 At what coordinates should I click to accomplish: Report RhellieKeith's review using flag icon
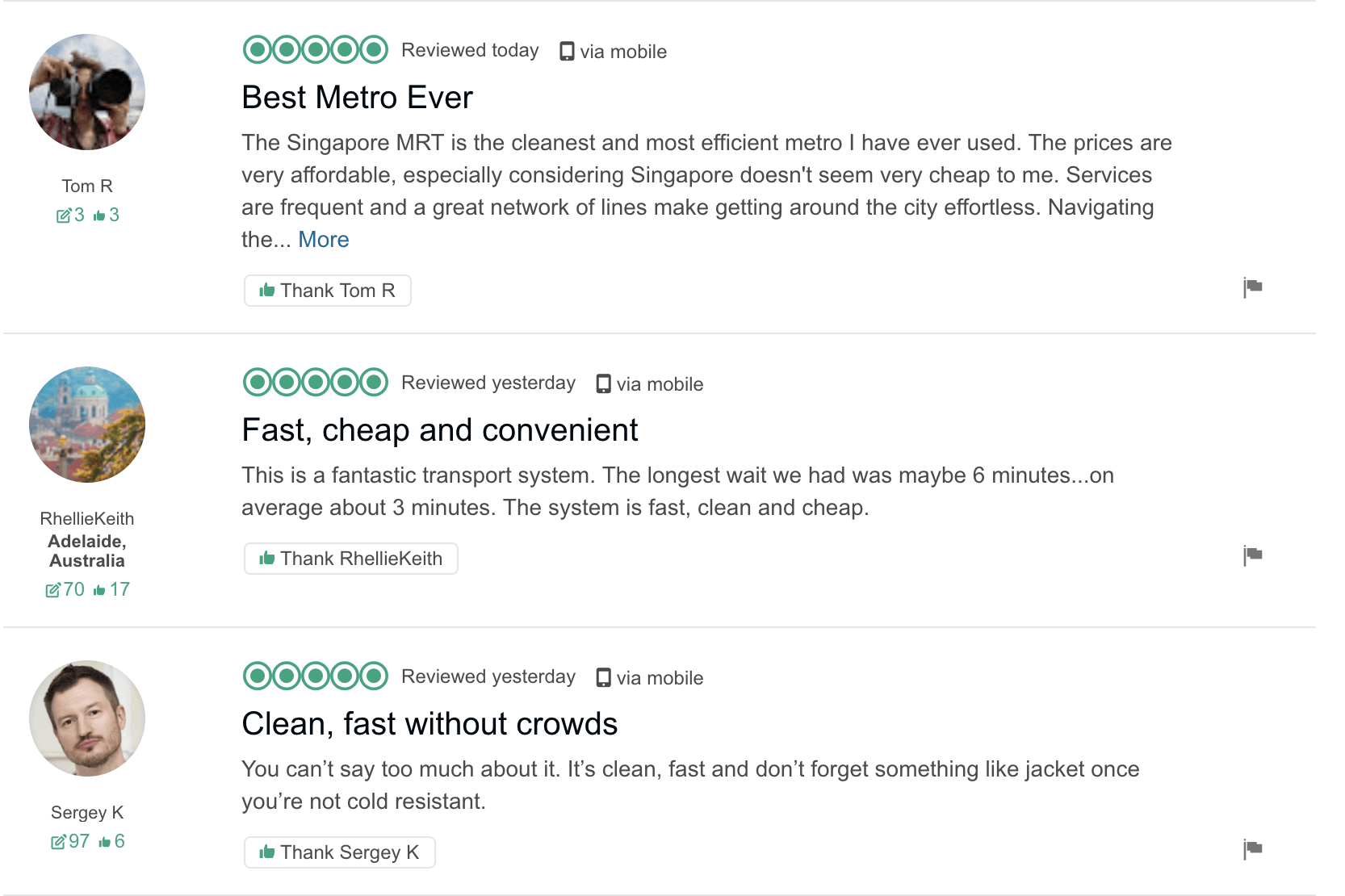pos(1252,555)
